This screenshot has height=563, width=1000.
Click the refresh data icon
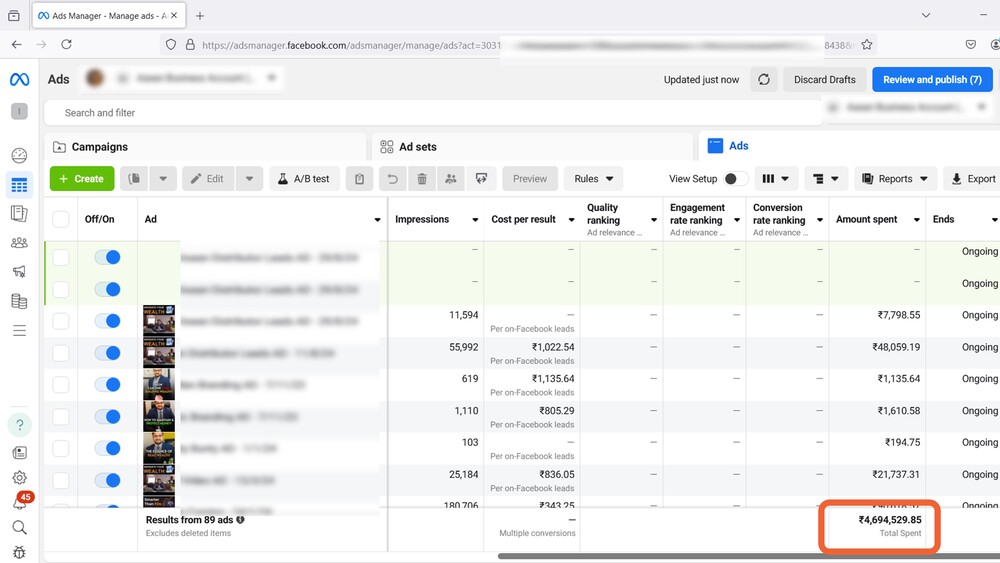coord(764,80)
